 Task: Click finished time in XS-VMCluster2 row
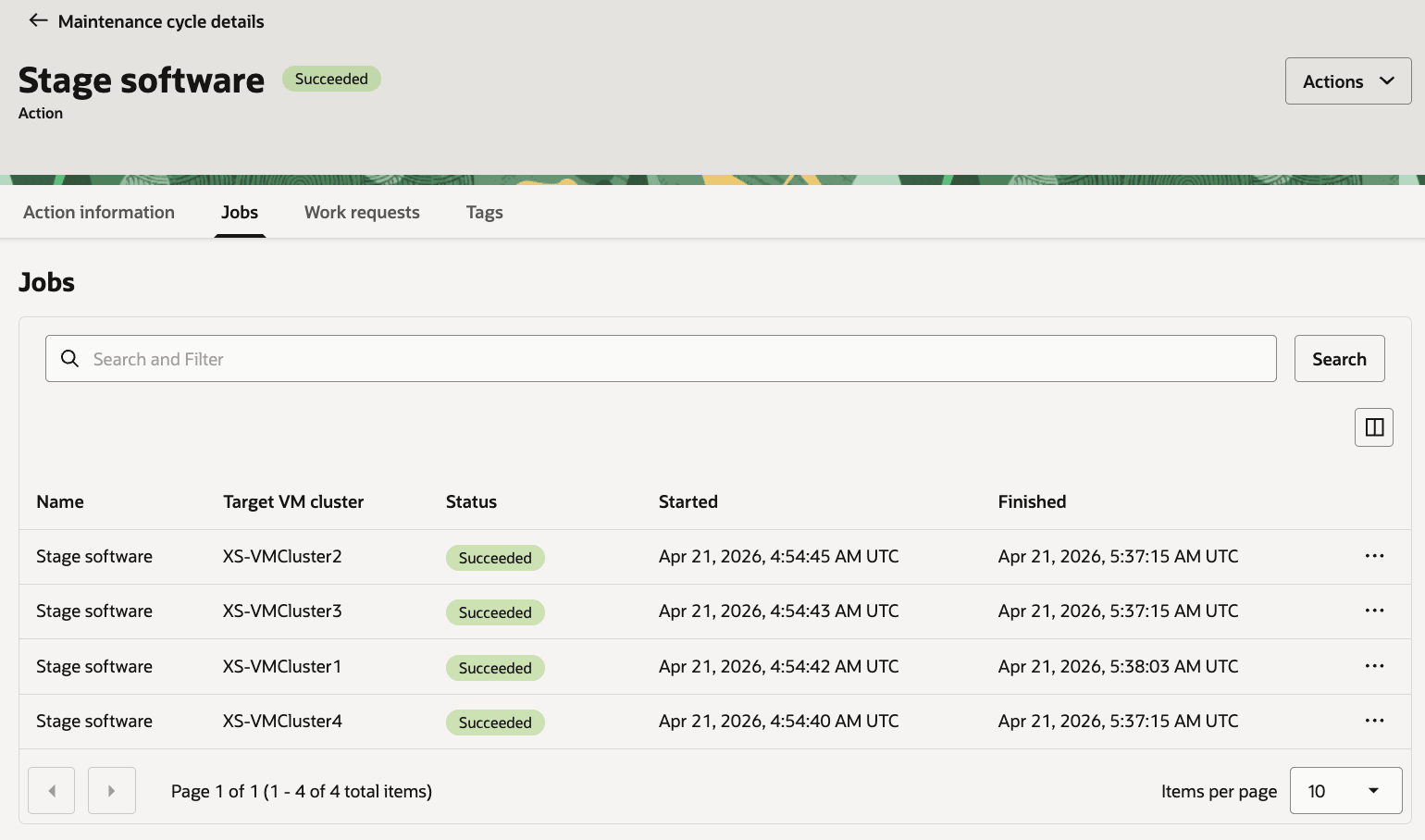1118,556
